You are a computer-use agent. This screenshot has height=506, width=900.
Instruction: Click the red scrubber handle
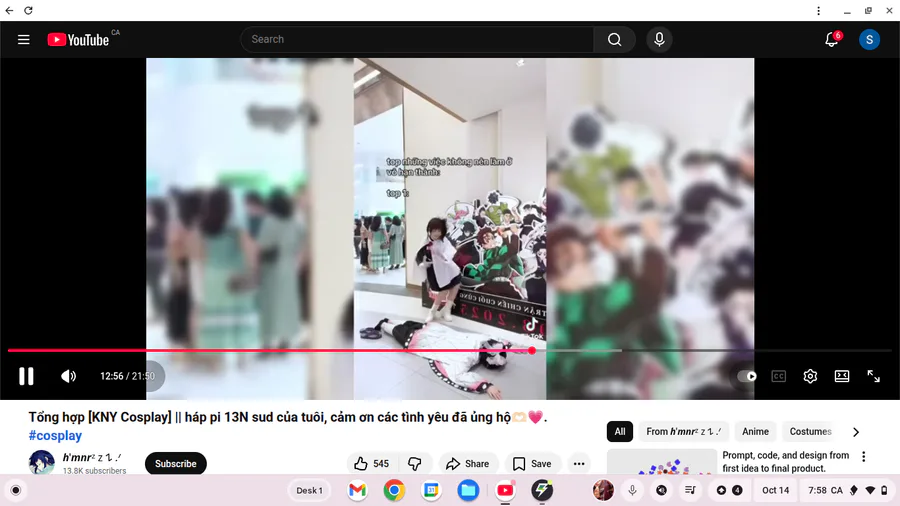(x=532, y=351)
